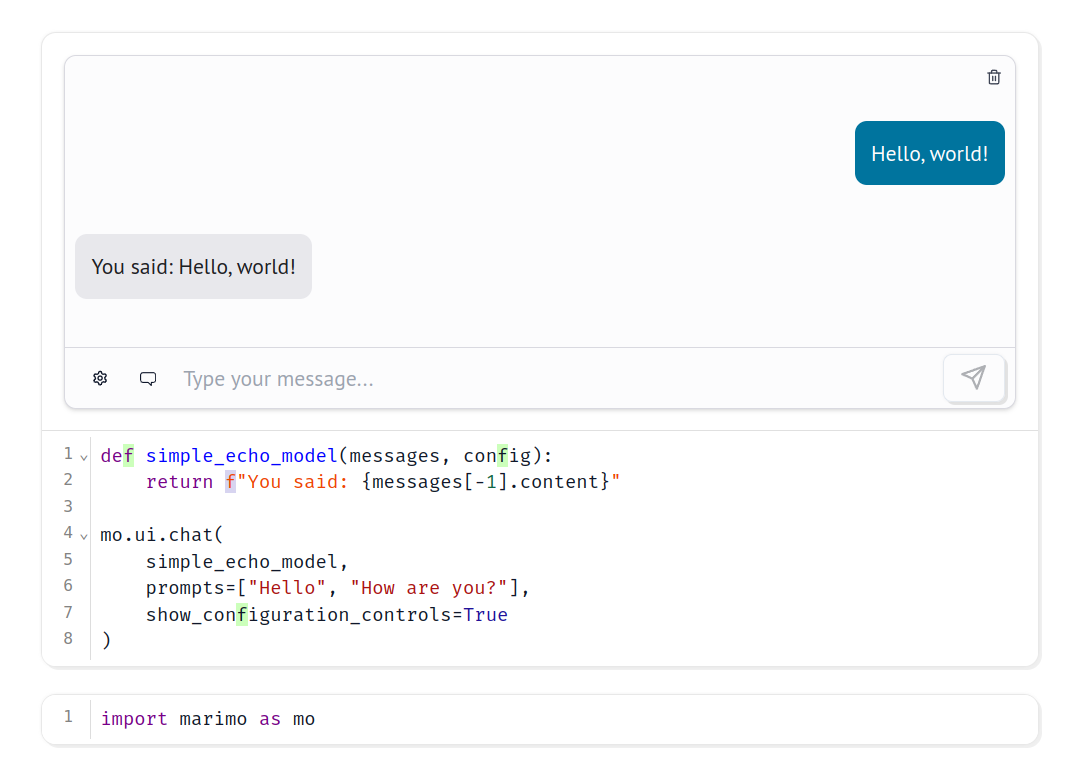Collapse the simple_echo_model function fold arrow
Viewport: 1074px width, 783px height.
click(84, 457)
